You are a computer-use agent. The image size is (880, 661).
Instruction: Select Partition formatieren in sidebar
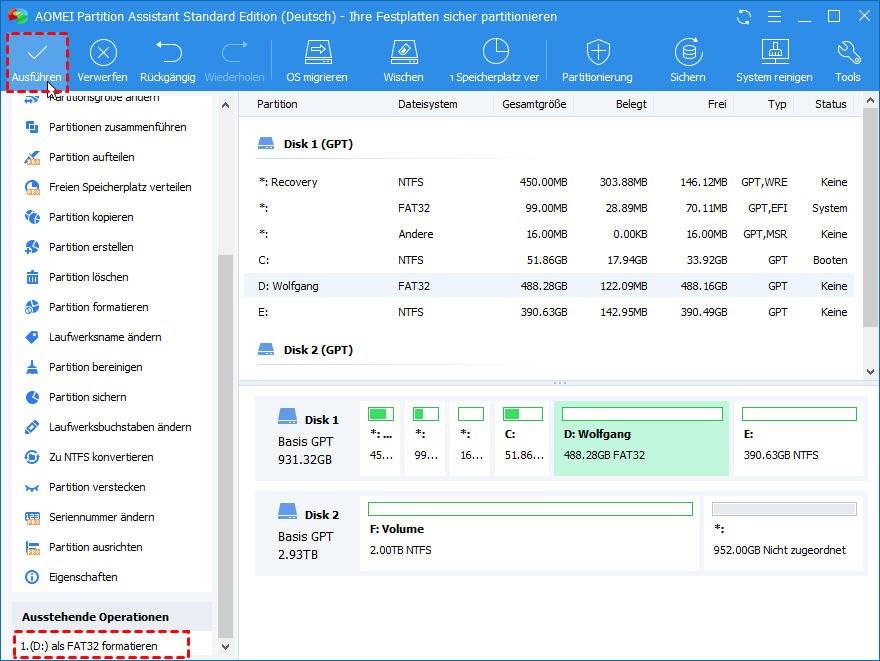click(112, 307)
